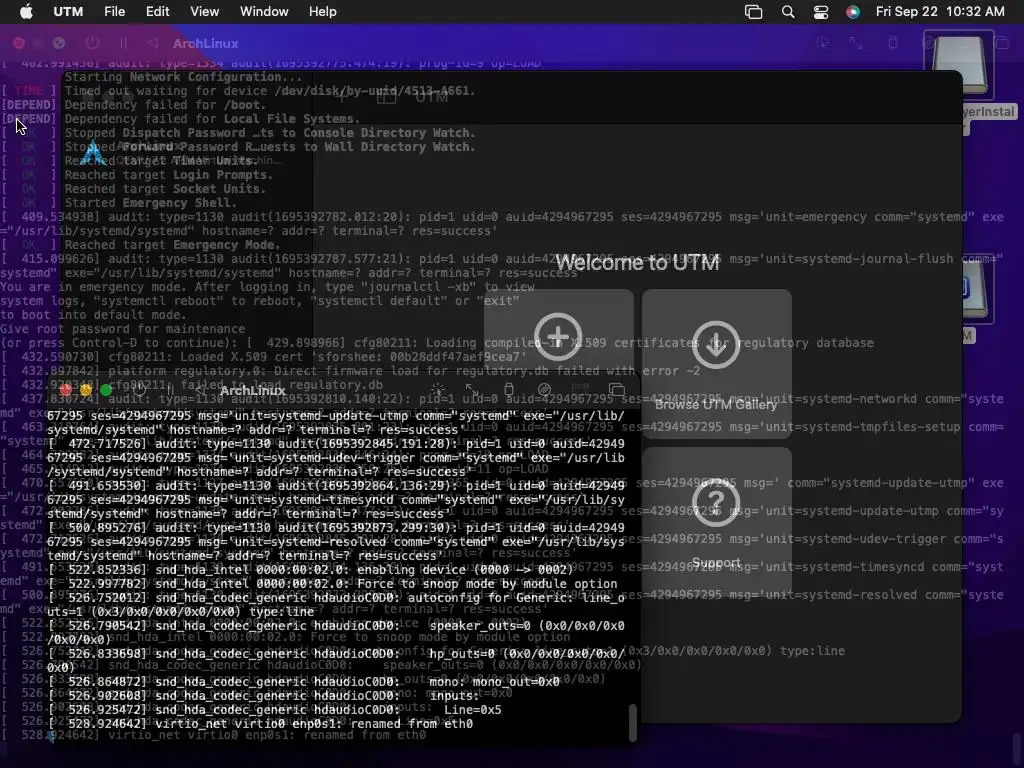Launch Siri from the menu bar
This screenshot has width=1024, height=768.
[852, 12]
